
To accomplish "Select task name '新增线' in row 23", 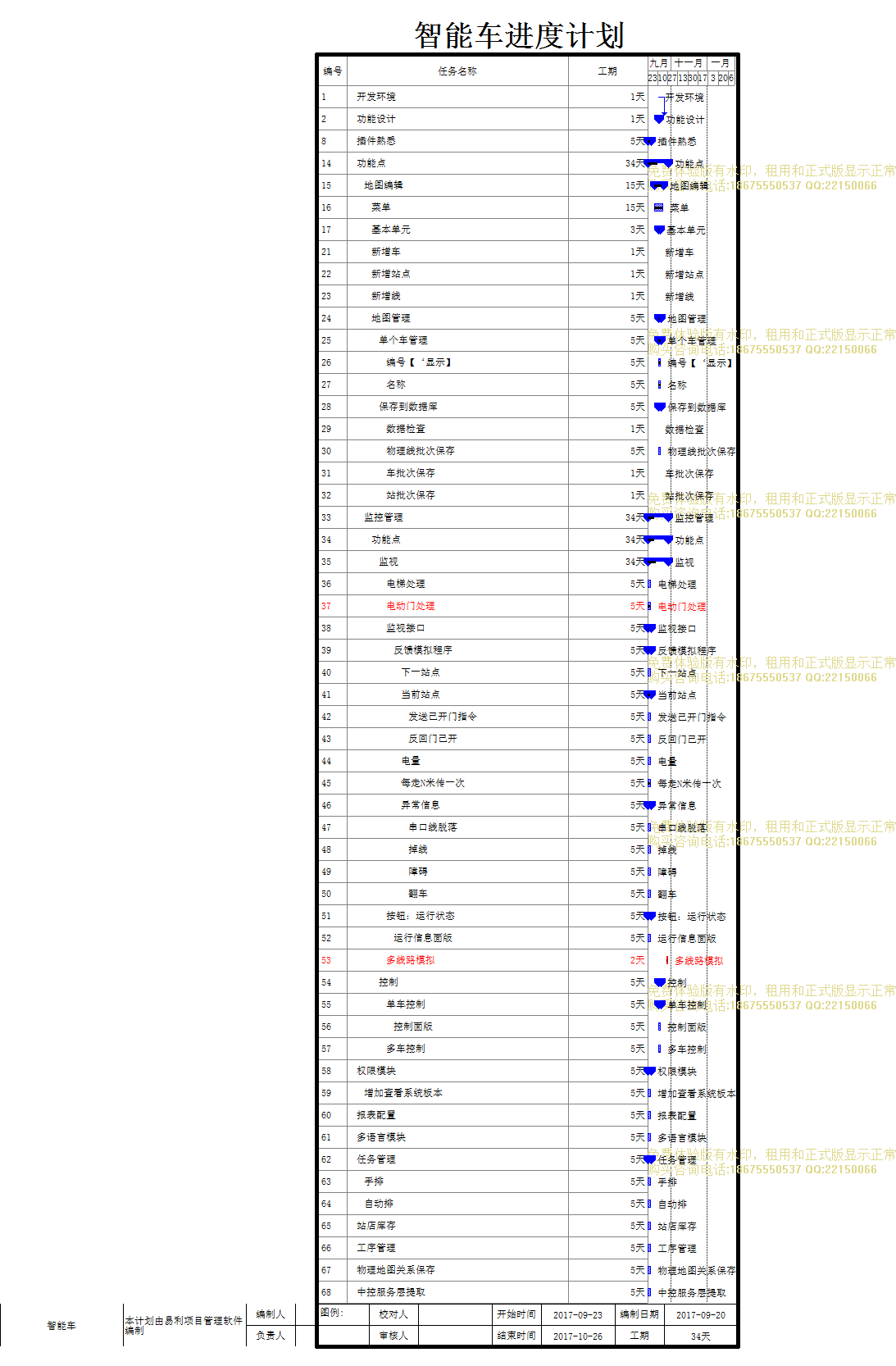I will click(x=386, y=296).
